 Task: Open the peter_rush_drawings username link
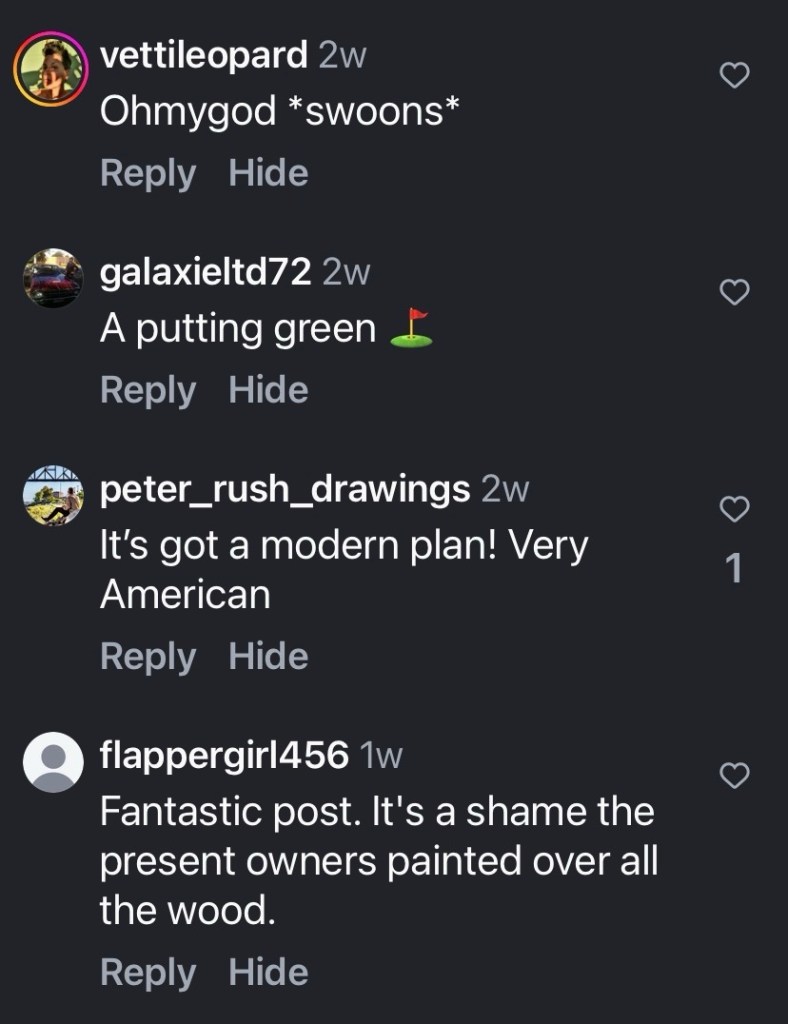[285, 489]
